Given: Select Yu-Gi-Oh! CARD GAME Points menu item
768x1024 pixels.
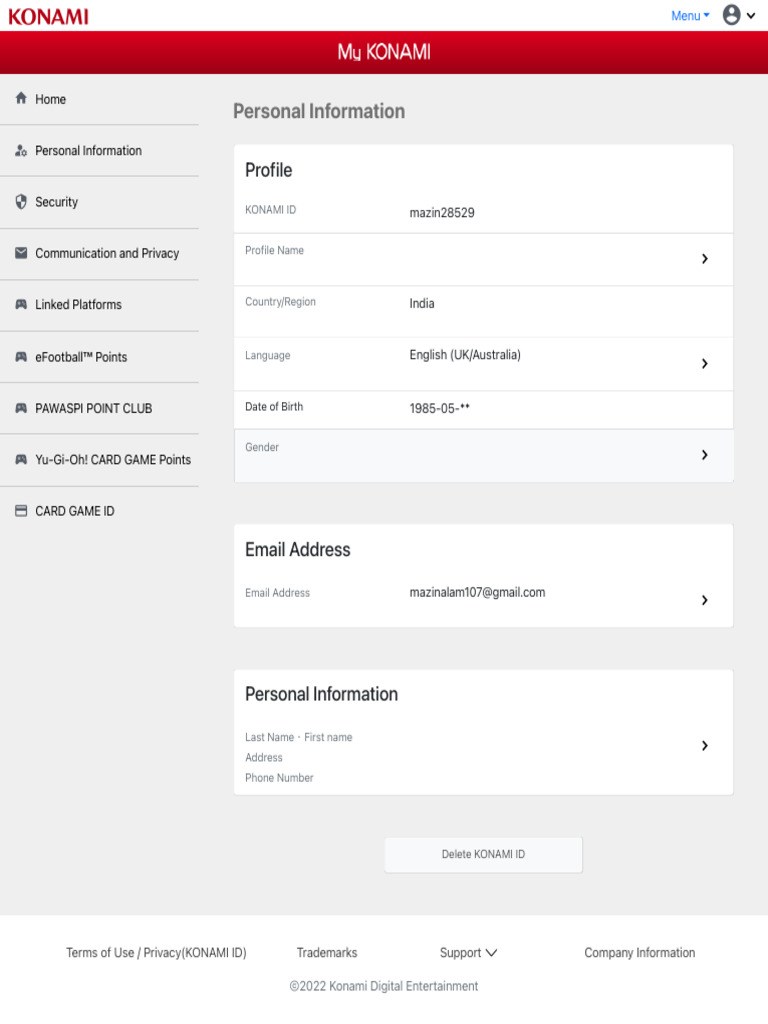Looking at the screenshot, I should (x=112, y=460).
